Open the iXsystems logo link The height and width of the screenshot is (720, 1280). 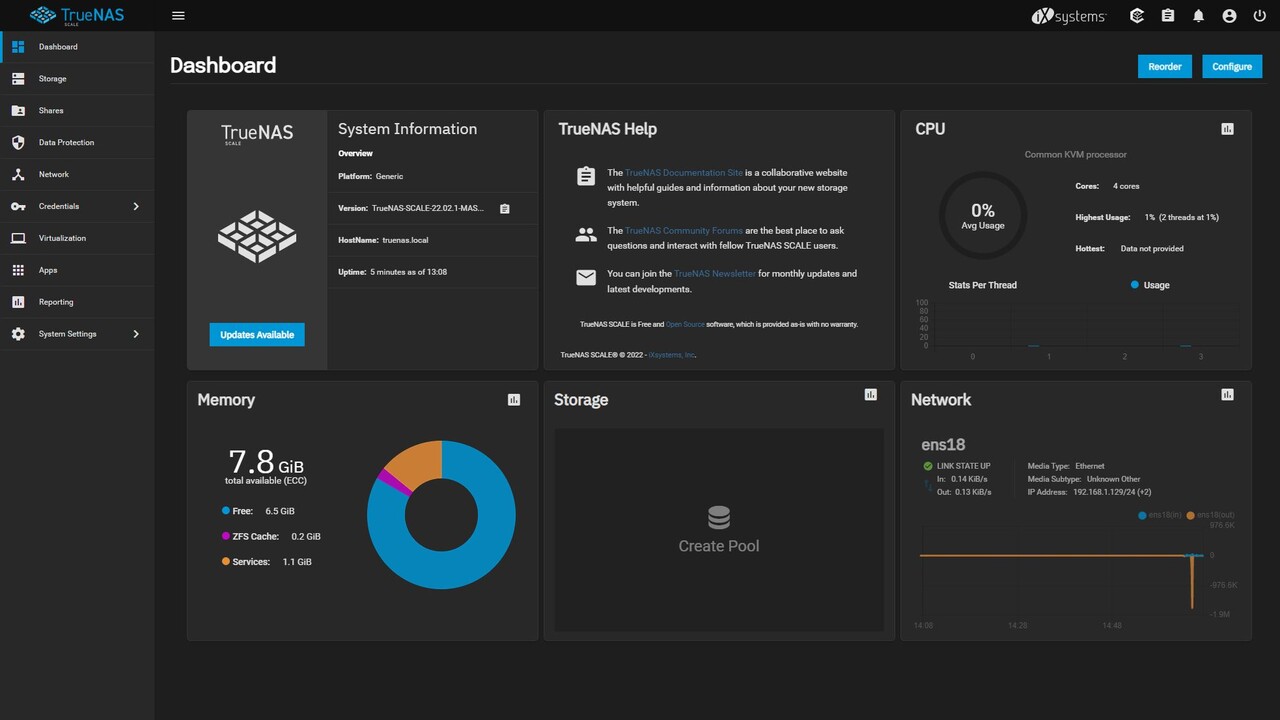coord(1069,16)
